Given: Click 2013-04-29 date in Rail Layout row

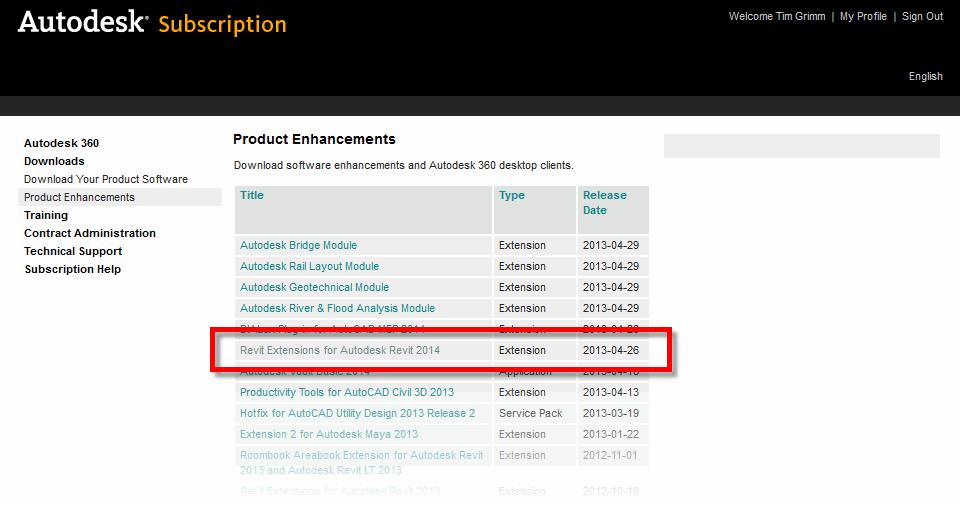Looking at the screenshot, I should 611,266.
